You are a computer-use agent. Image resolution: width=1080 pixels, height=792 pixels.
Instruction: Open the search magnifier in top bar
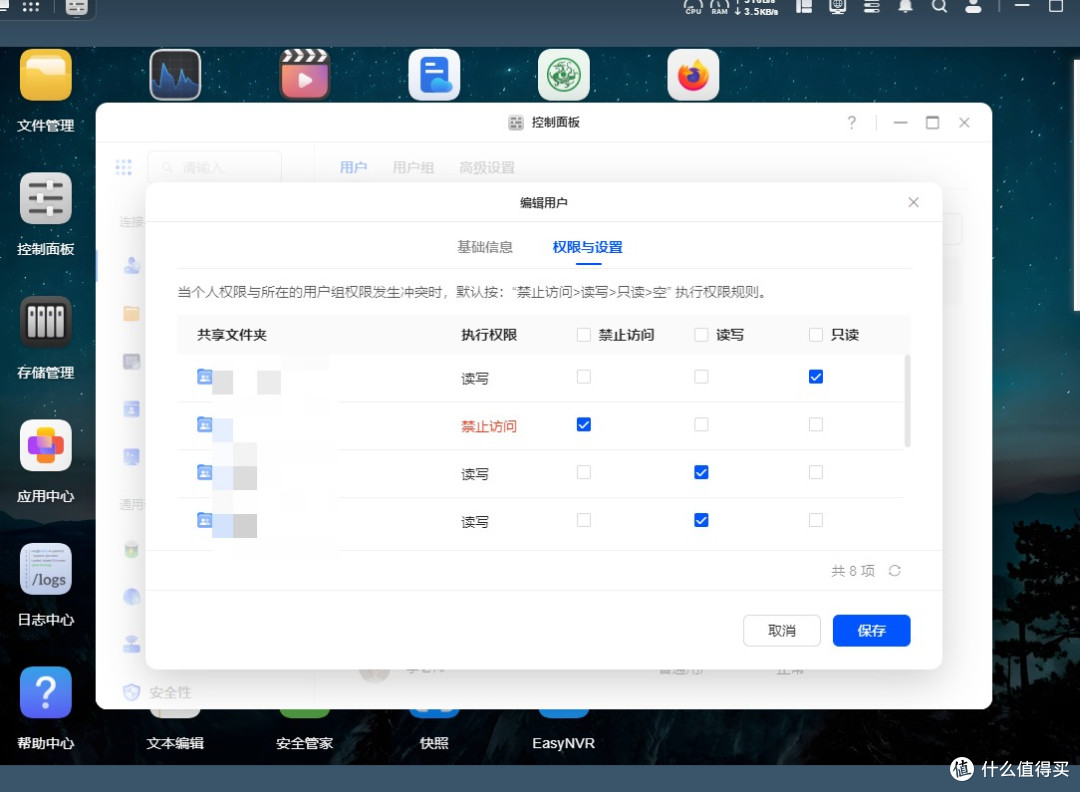[939, 7]
